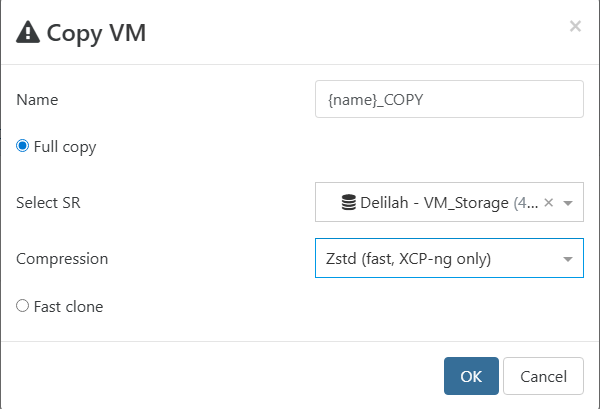Select the Full copy radio button
The height and width of the screenshot is (409, 600).
pos(23,146)
